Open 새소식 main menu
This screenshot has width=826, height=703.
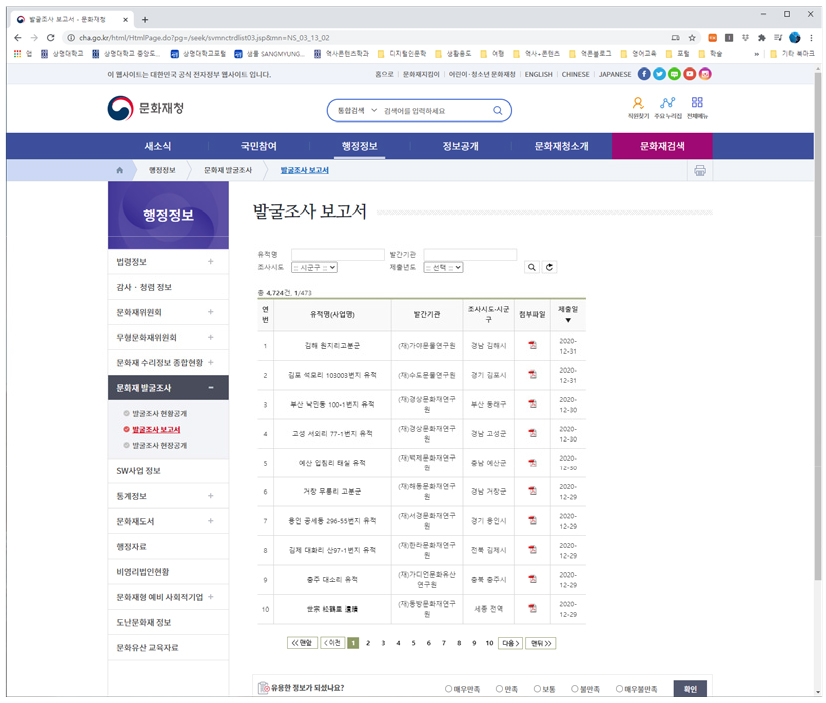(158, 146)
